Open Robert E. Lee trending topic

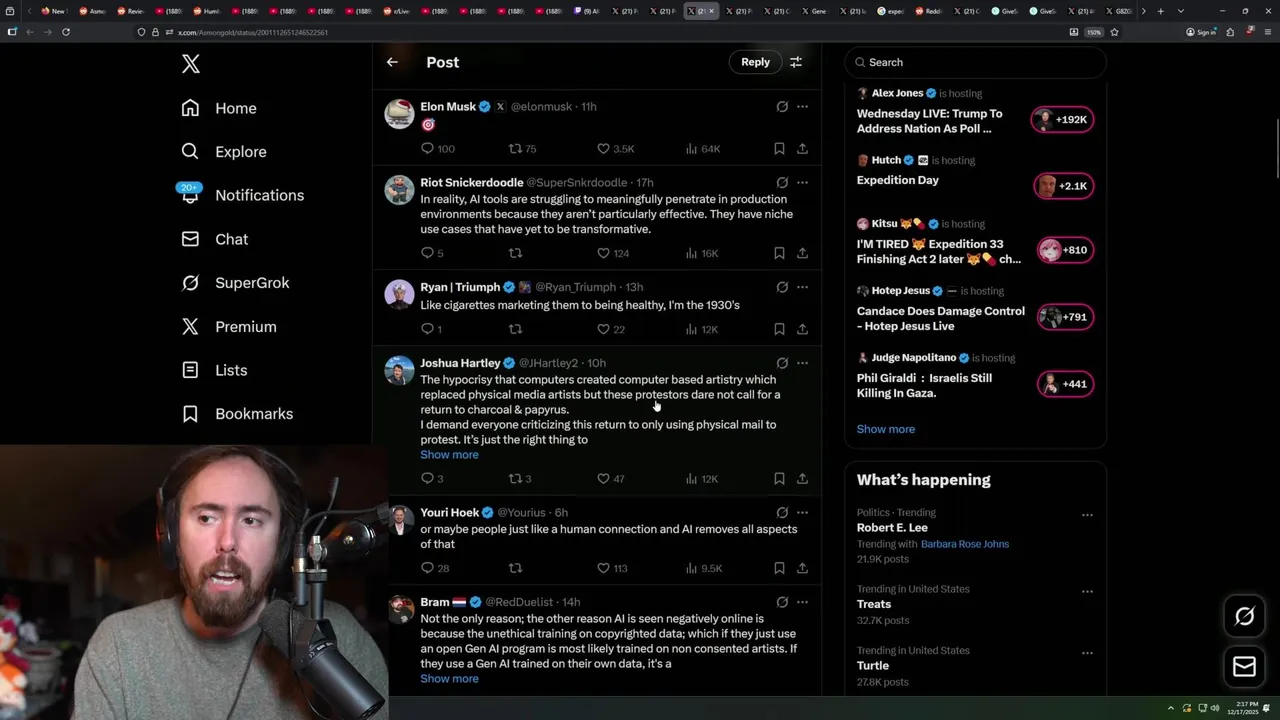(892, 527)
